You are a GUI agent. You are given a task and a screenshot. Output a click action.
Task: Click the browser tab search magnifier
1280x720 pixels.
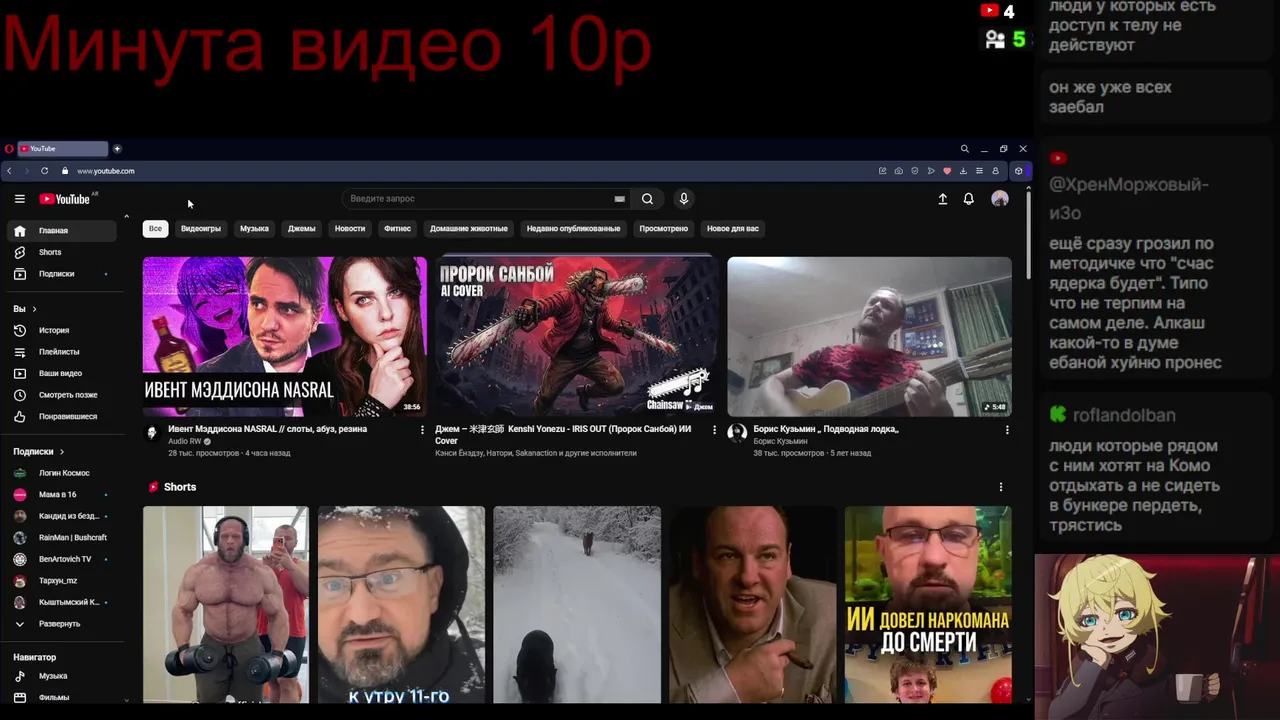(965, 149)
